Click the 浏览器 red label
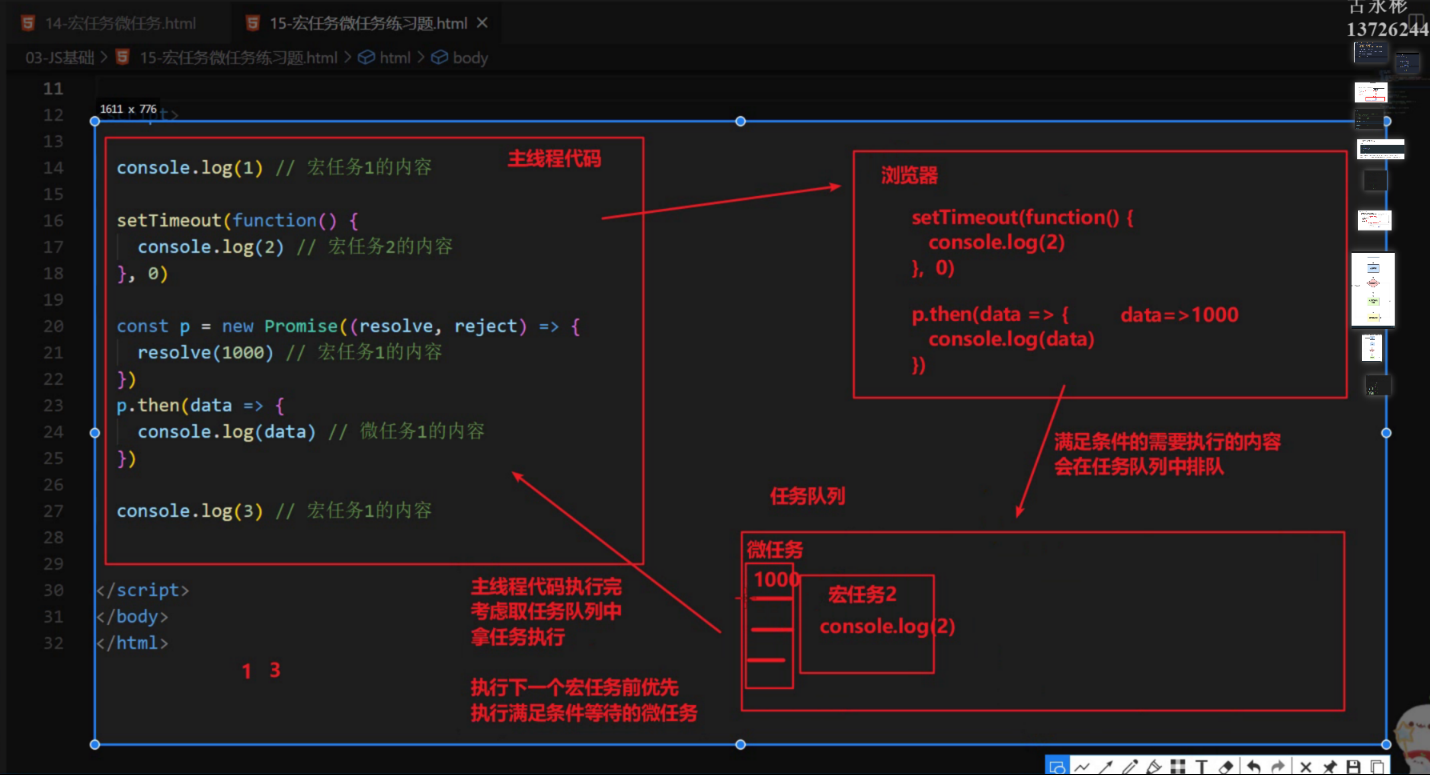The width and height of the screenshot is (1430, 775). pyautogui.click(x=909, y=176)
